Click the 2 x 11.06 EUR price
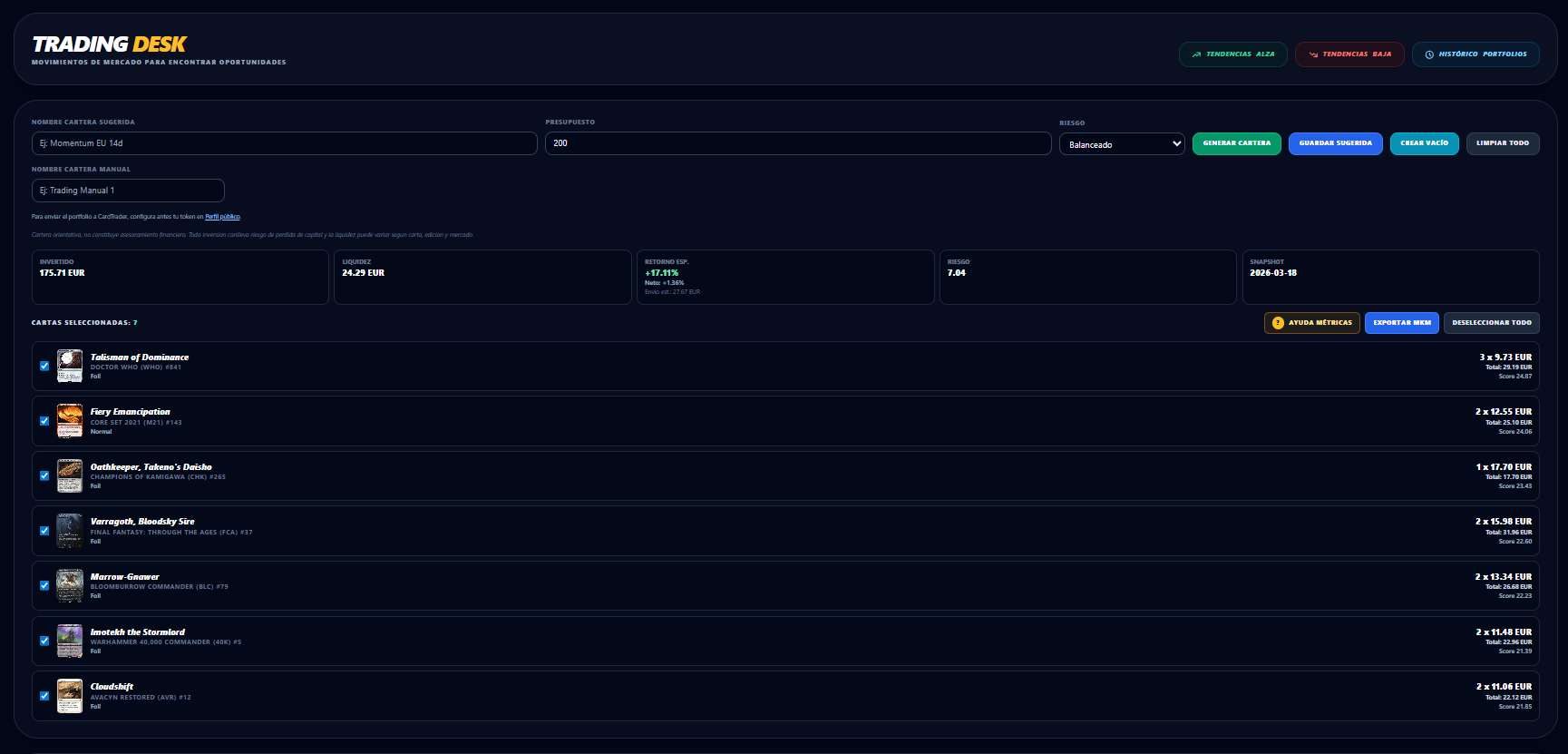This screenshot has height=754, width=1568. [1504, 687]
